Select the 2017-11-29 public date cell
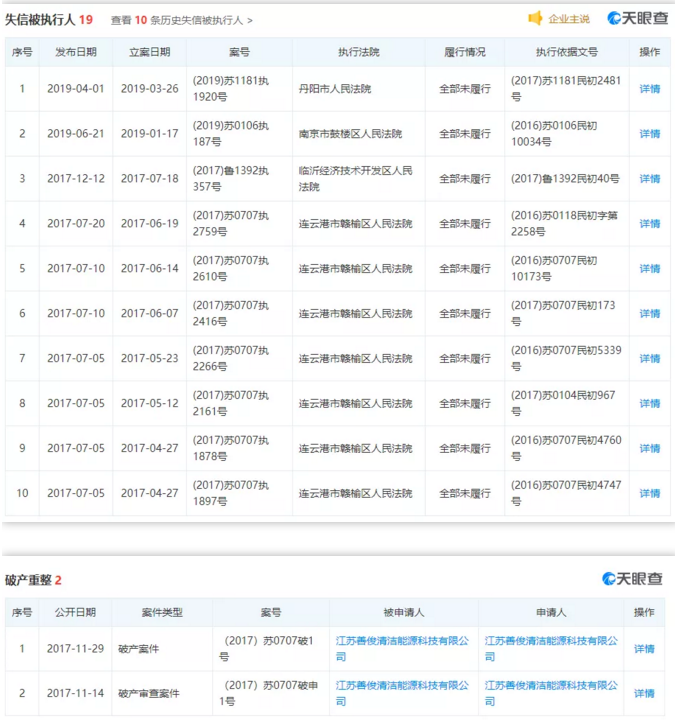The image size is (675, 723). 75,649
